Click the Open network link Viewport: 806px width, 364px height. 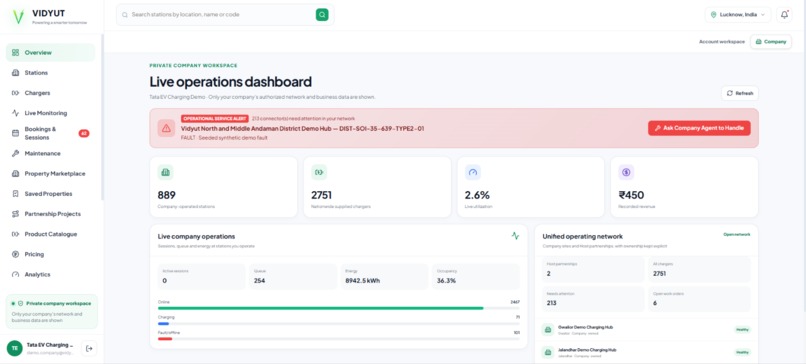737,234
